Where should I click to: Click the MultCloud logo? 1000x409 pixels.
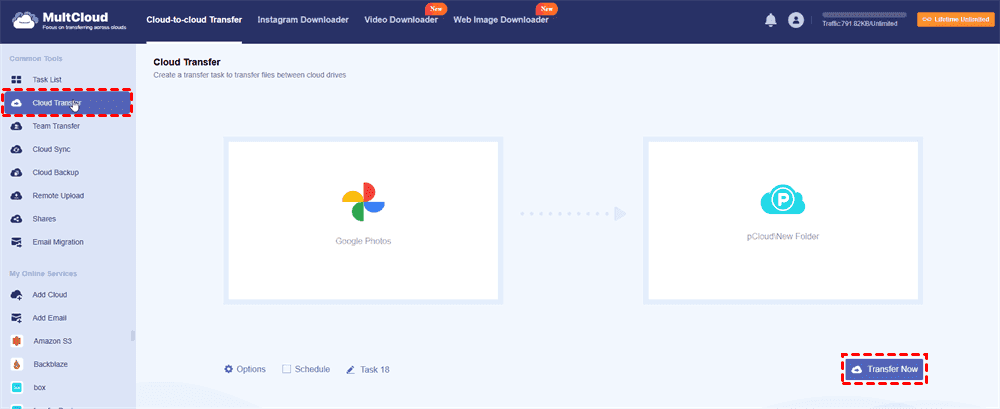pyautogui.click(x=68, y=20)
